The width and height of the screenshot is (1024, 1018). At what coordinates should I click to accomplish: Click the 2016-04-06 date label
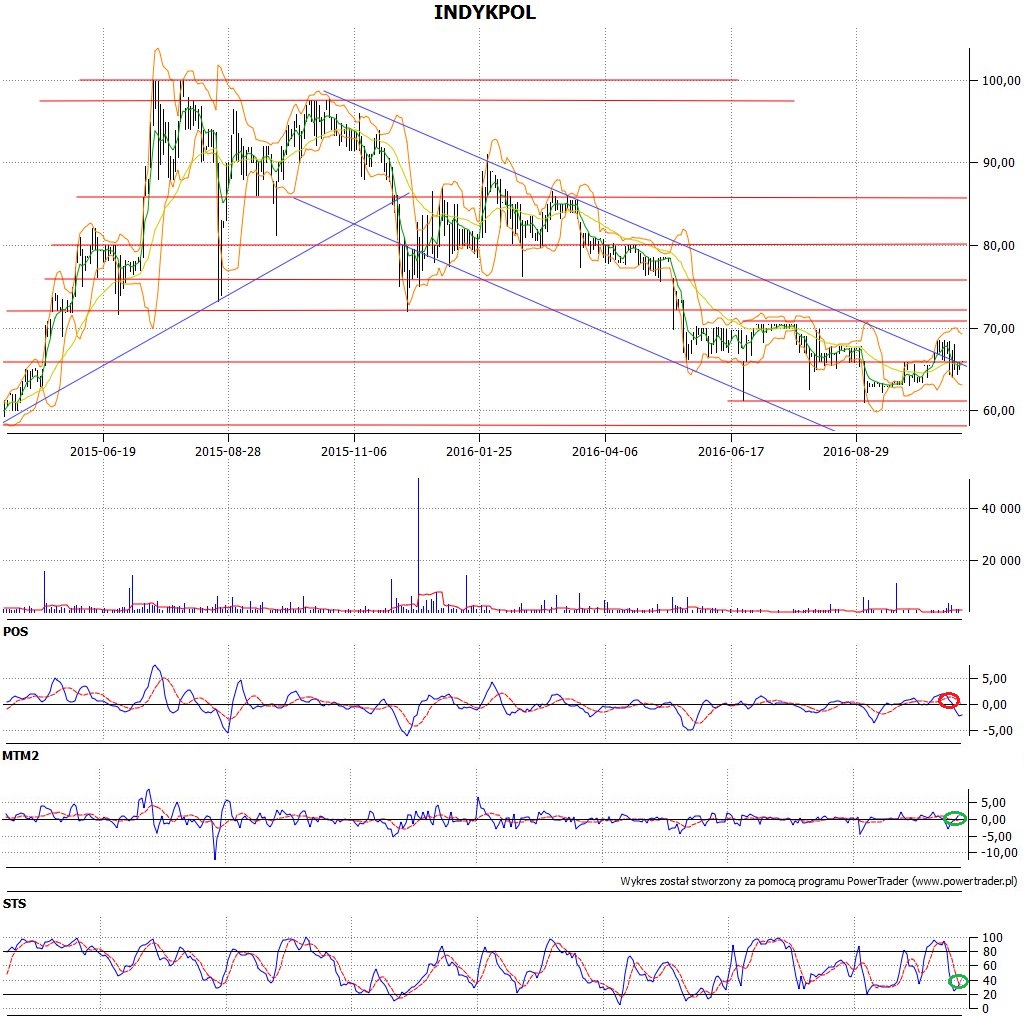click(x=605, y=451)
